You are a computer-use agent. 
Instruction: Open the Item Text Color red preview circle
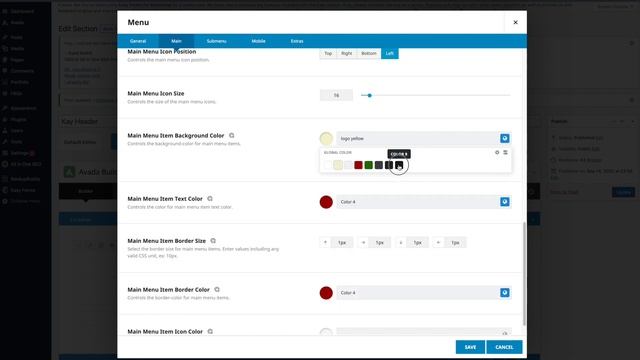pos(326,202)
